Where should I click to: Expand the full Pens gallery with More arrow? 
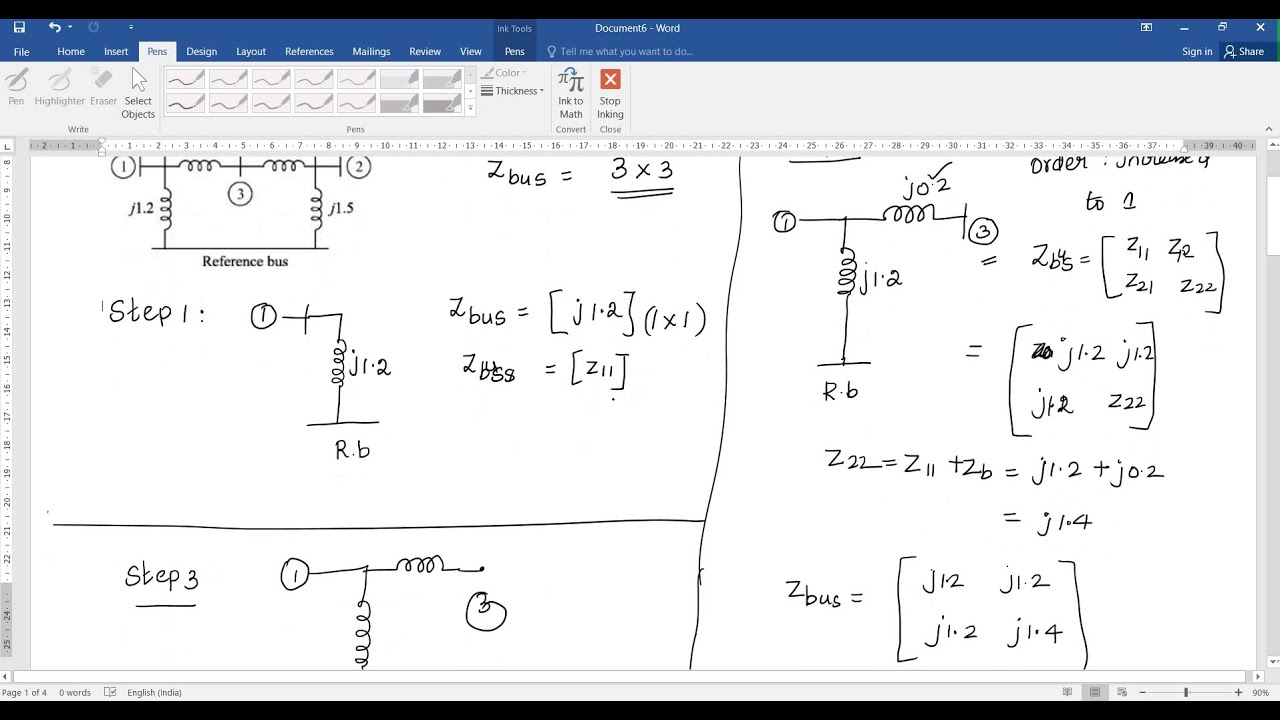(471, 107)
